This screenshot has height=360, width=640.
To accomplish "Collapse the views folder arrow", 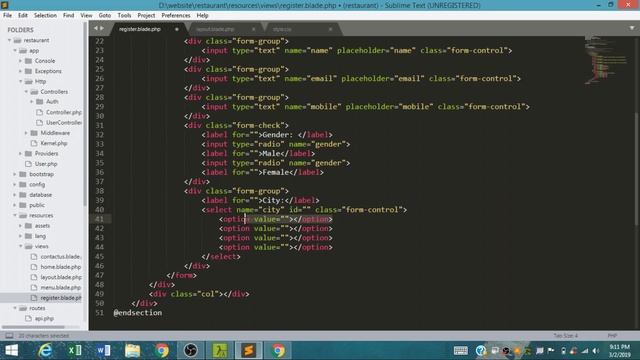I will pyautogui.click(x=20, y=247).
